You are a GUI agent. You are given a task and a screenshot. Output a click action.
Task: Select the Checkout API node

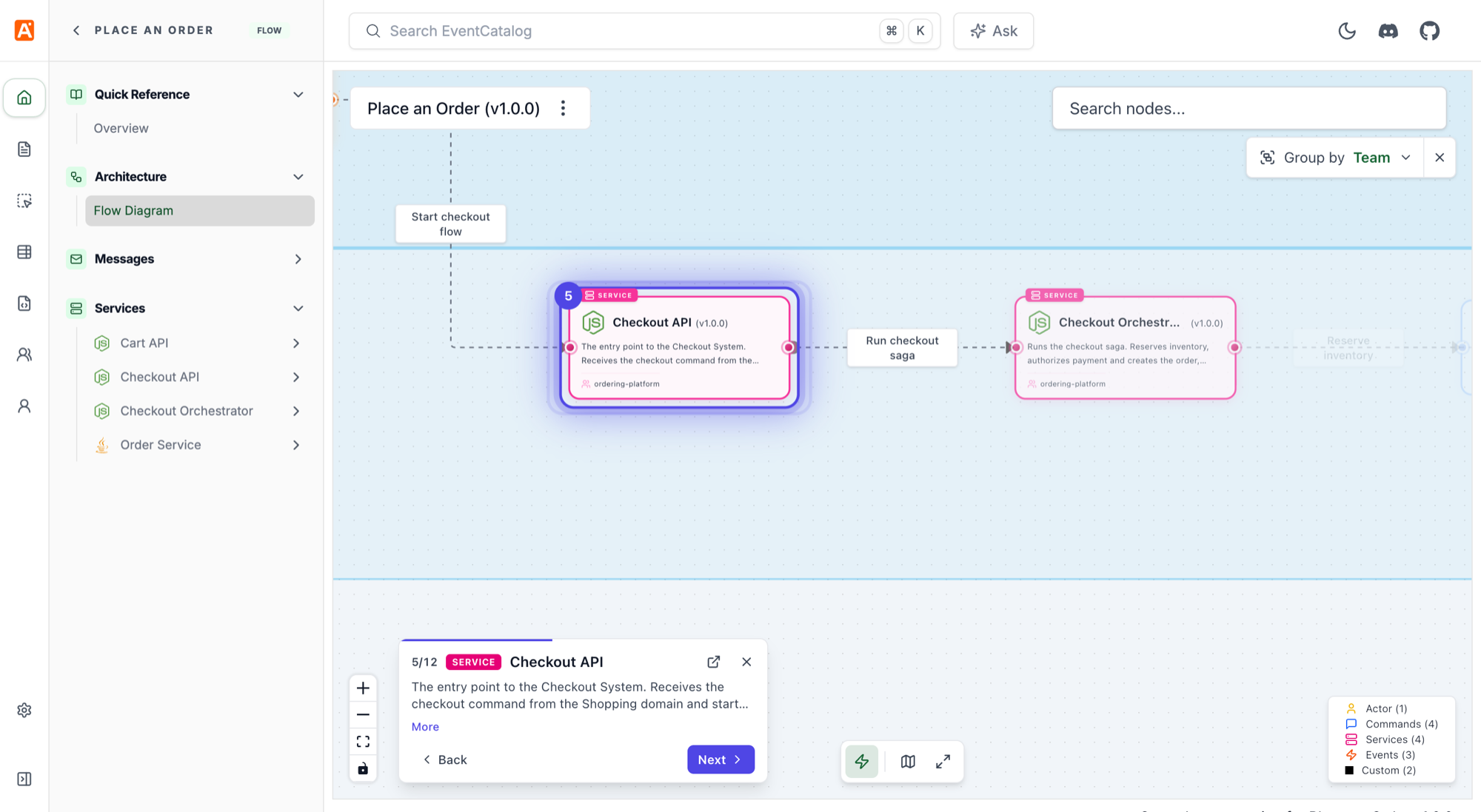(x=679, y=347)
